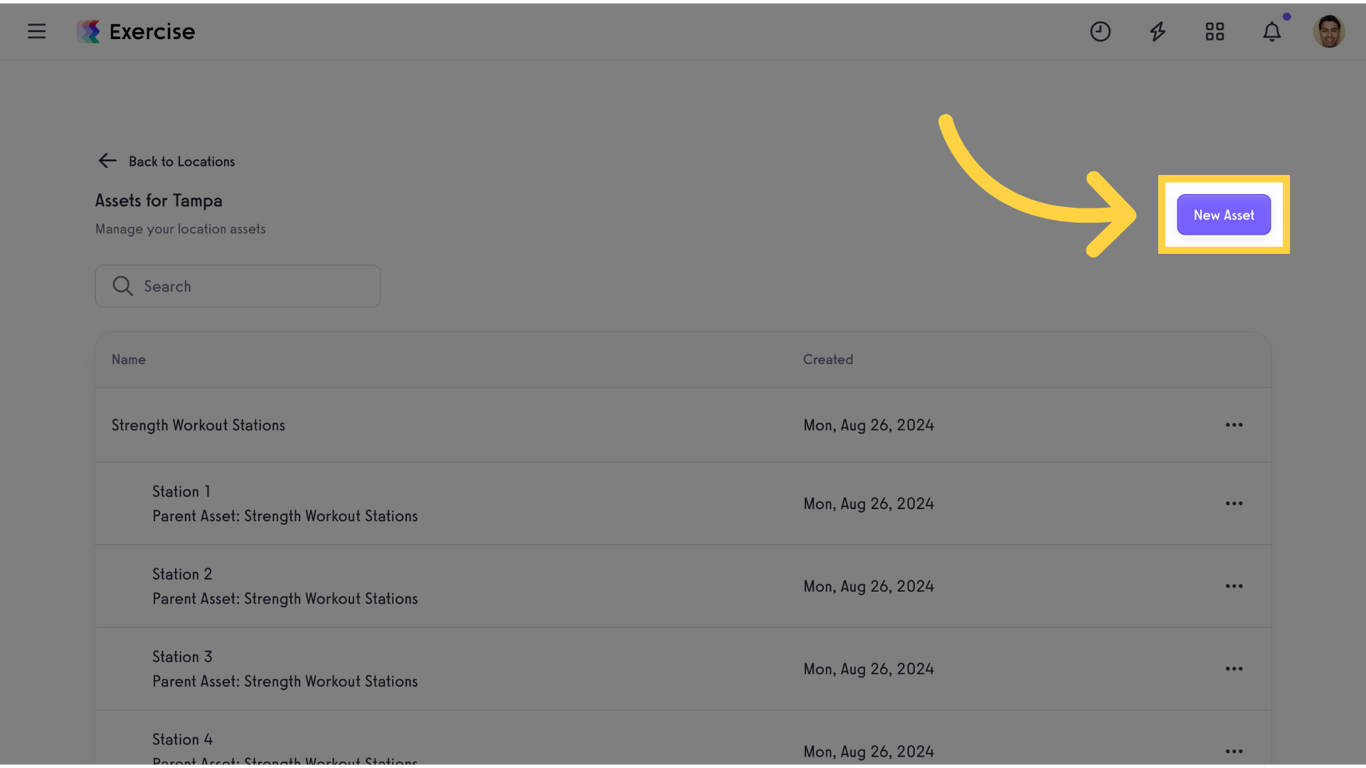
Task: Select the Strength Workout Stations row
Action: (198, 425)
